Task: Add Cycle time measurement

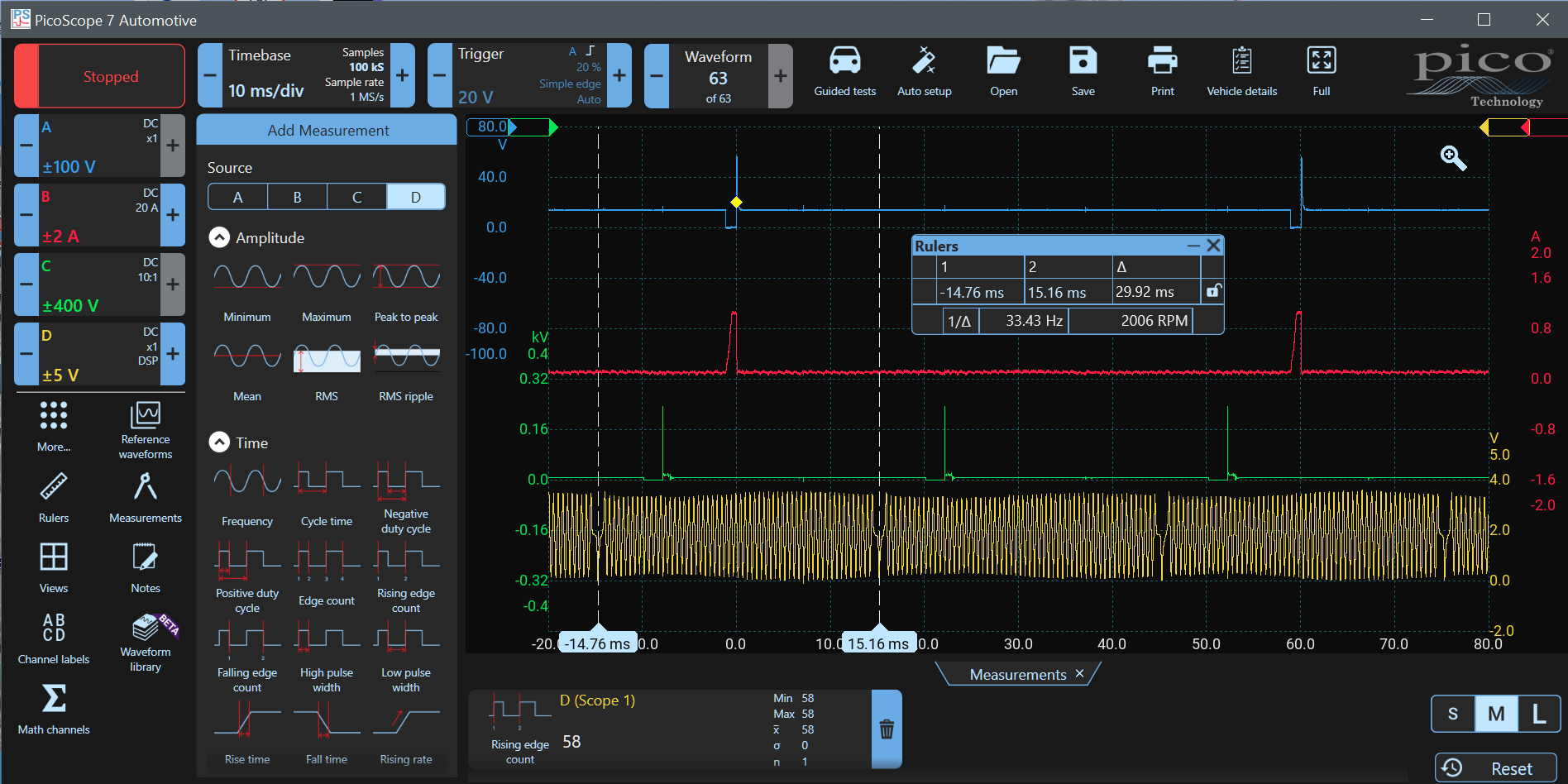Action: [327, 495]
